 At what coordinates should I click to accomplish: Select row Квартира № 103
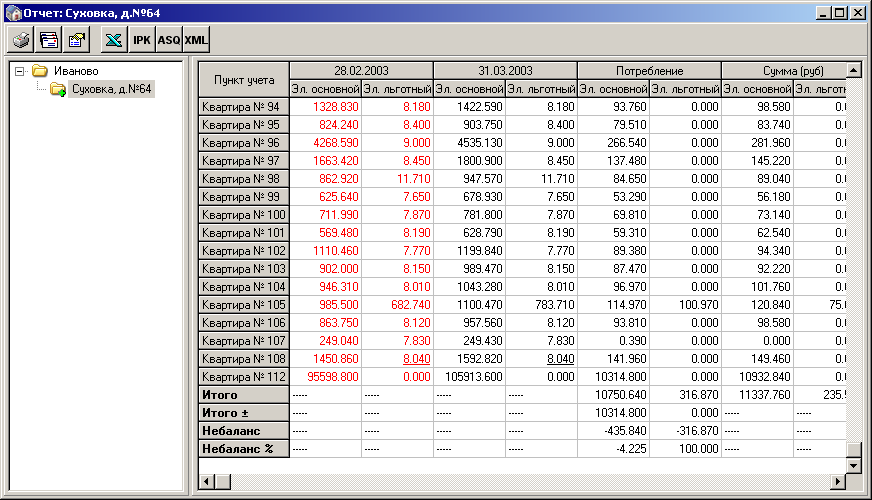(x=244, y=269)
